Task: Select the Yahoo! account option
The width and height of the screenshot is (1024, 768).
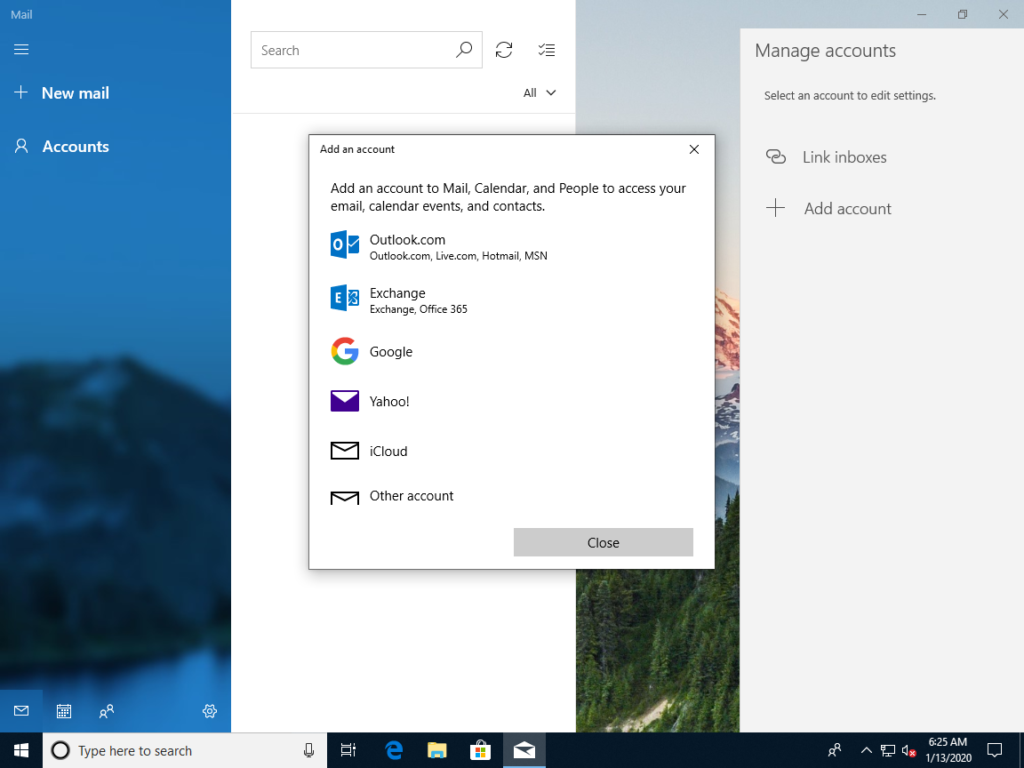Action: (509, 401)
